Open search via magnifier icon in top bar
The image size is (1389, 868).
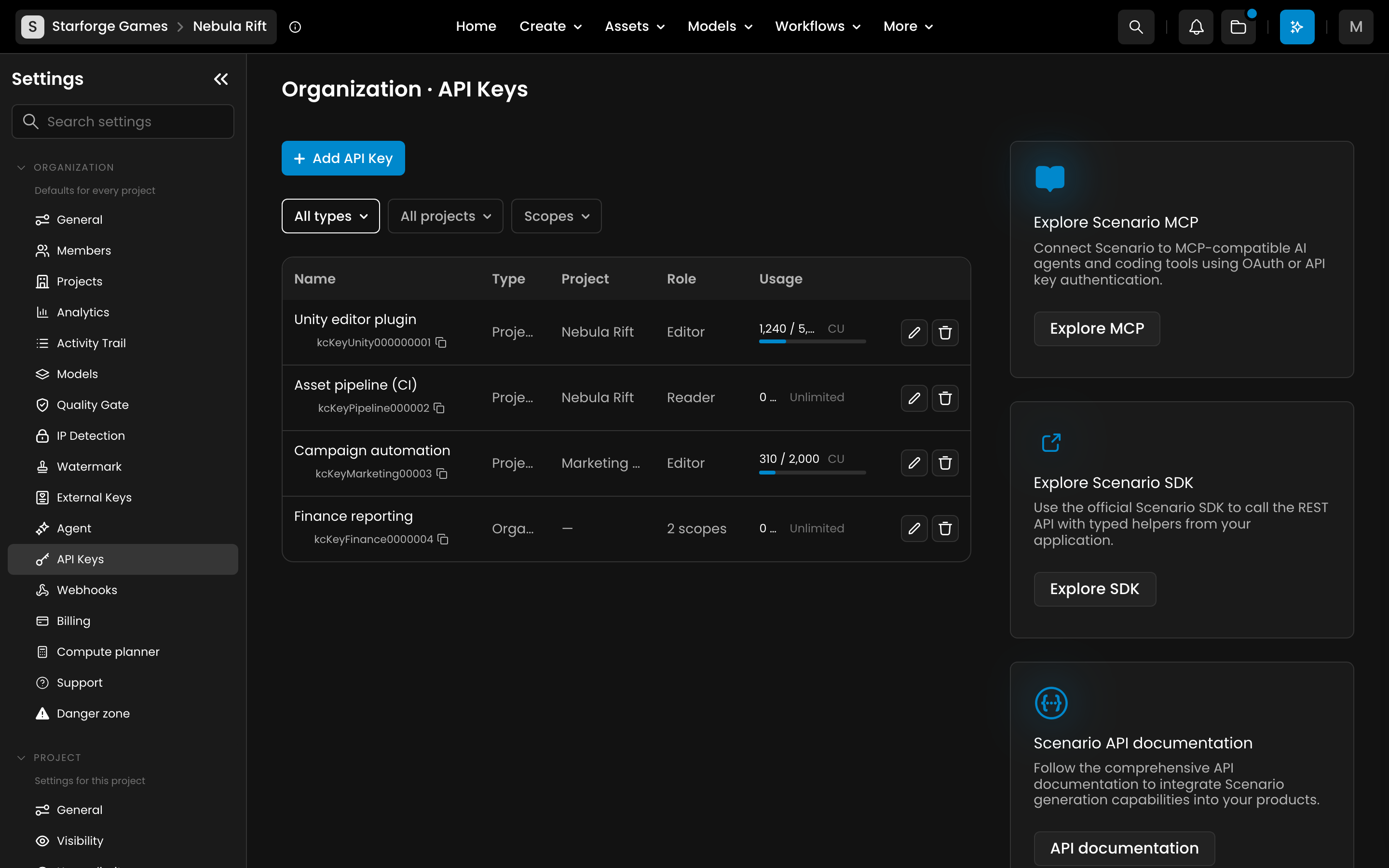pos(1135,27)
